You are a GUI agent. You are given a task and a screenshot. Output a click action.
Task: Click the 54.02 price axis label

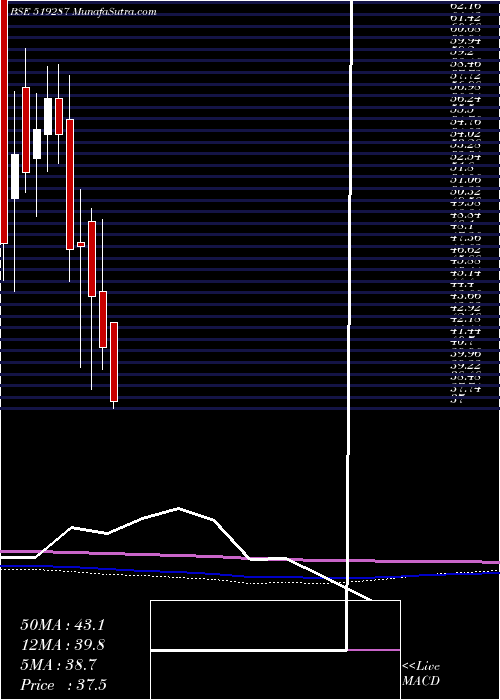[466, 133]
